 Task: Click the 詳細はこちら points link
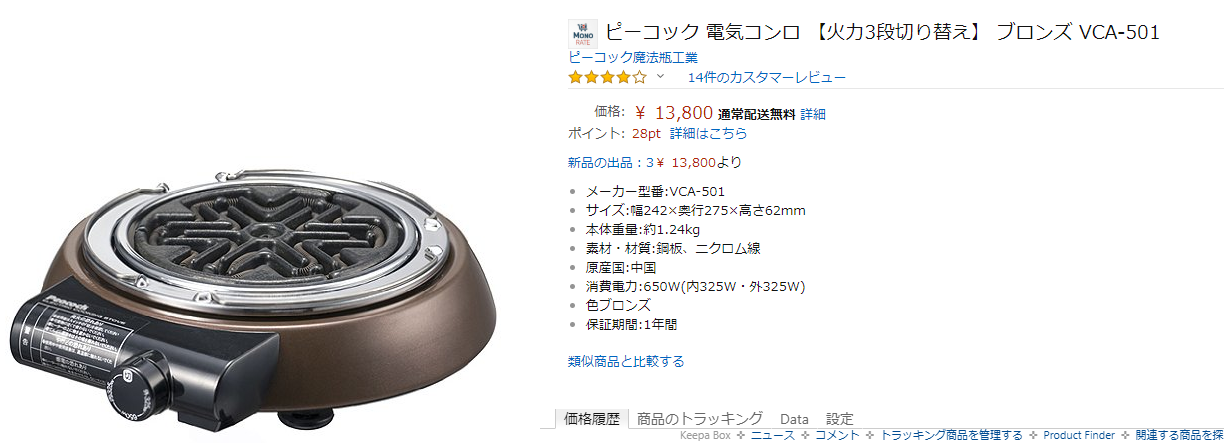(708, 133)
